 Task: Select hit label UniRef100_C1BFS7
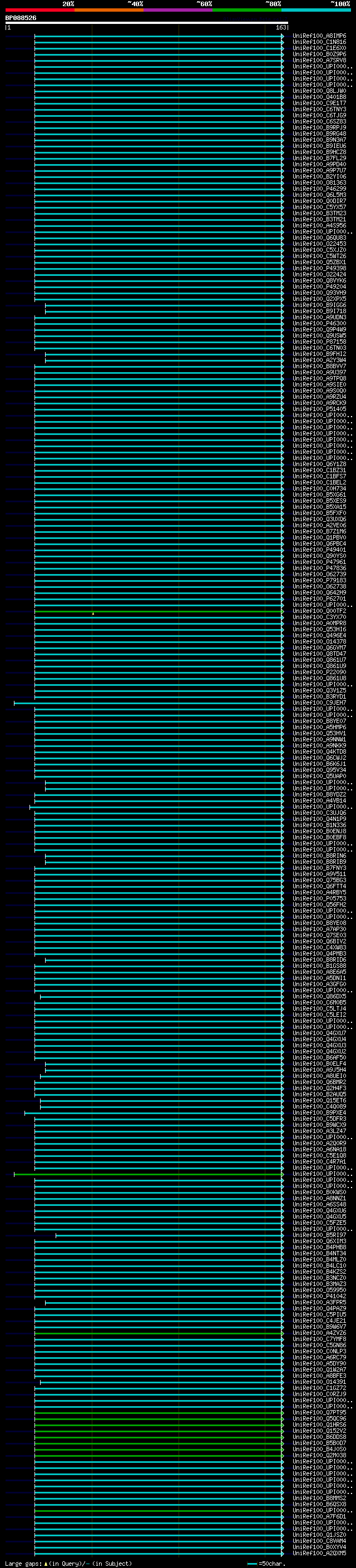click(x=319, y=476)
